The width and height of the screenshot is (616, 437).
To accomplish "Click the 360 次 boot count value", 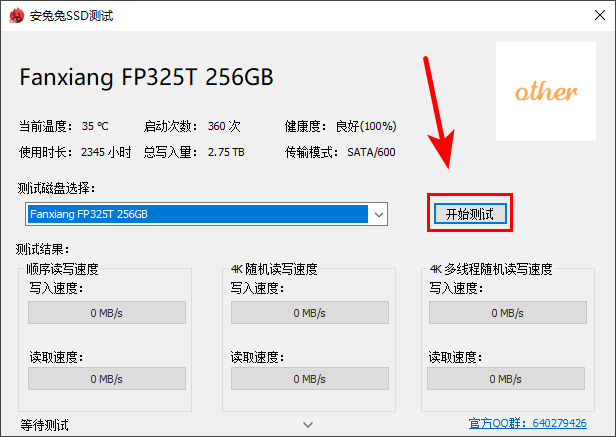I will 224,127.
